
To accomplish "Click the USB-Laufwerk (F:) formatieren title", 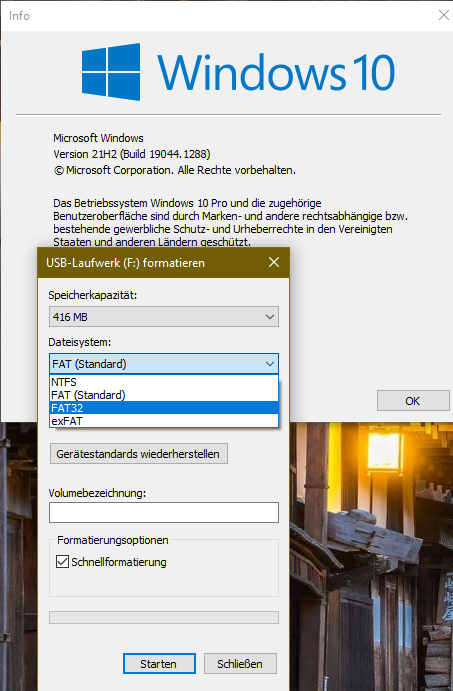I will (x=126, y=263).
